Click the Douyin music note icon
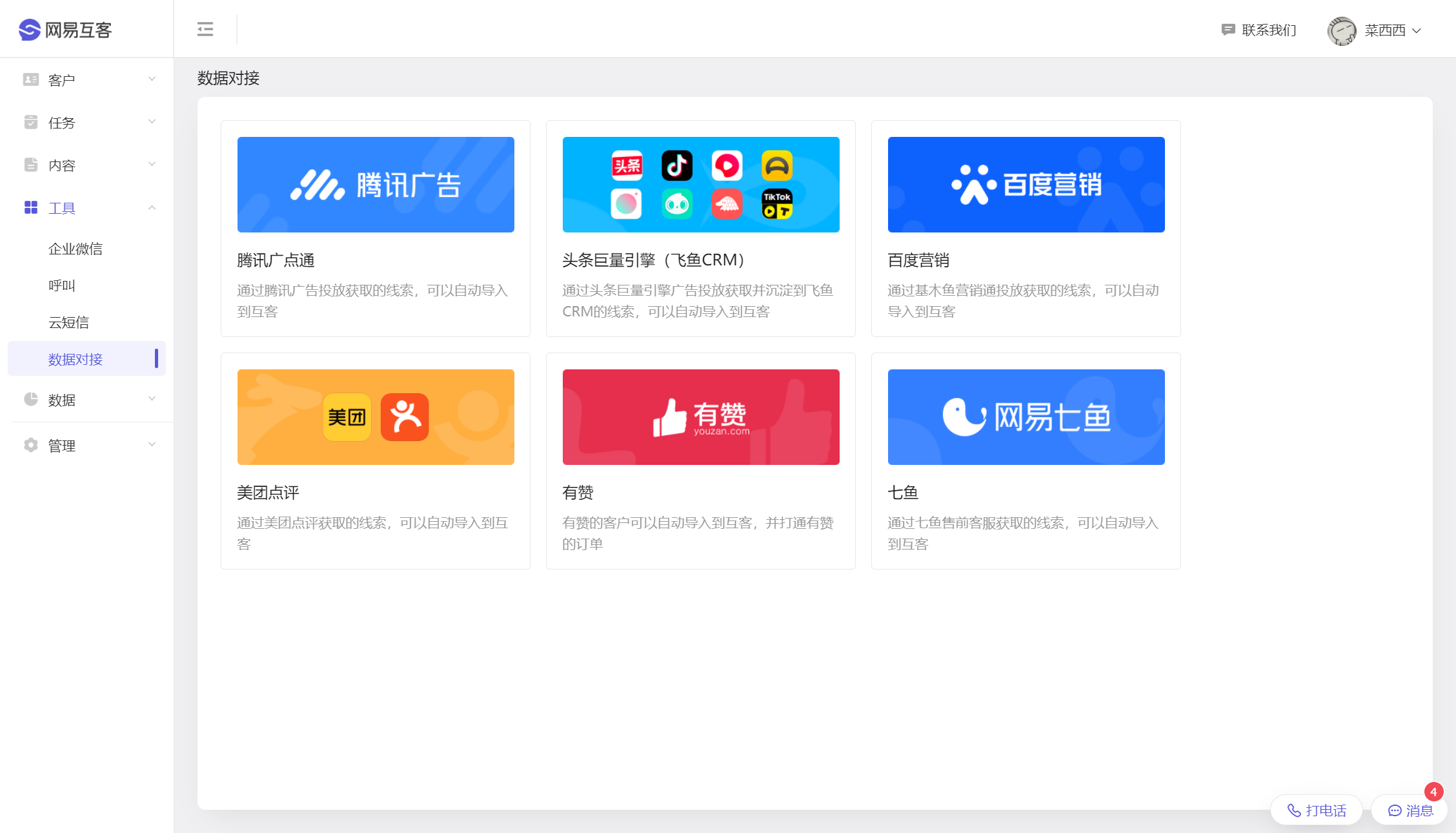This screenshot has width=1456, height=833. tap(677, 166)
